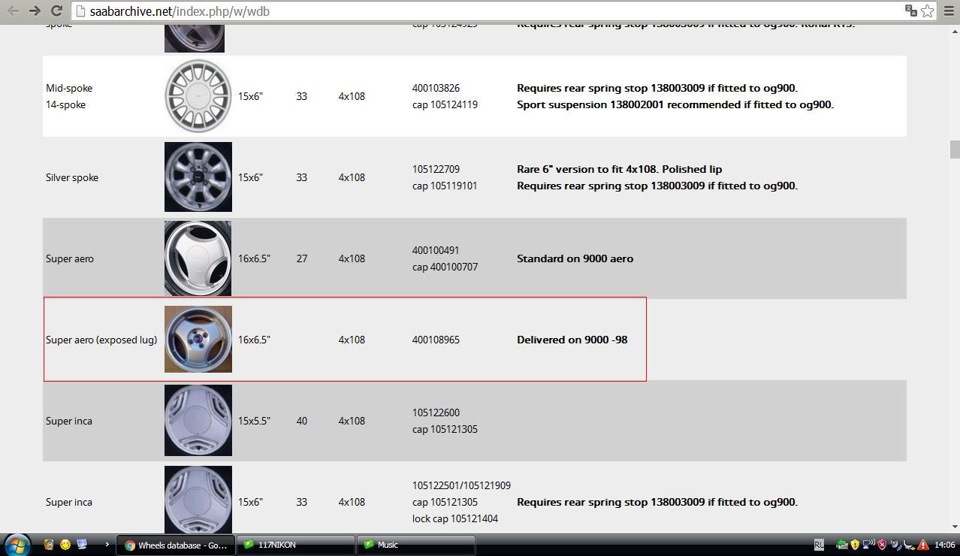This screenshot has width=960, height=556.
Task: Reload the saabarchive.net page
Action: [x=56, y=11]
